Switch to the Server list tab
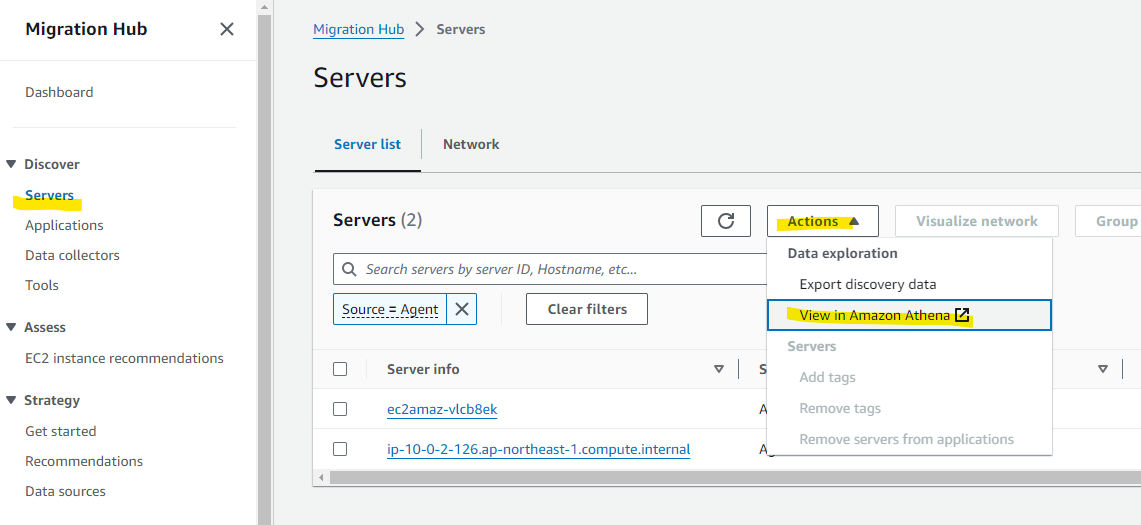The width and height of the screenshot is (1141, 525). (x=367, y=144)
